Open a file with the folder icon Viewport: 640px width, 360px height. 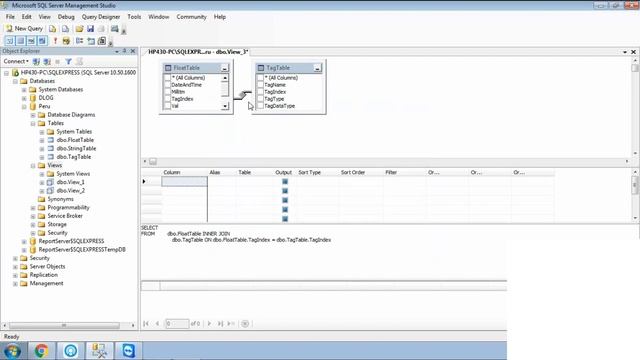(x=79, y=29)
